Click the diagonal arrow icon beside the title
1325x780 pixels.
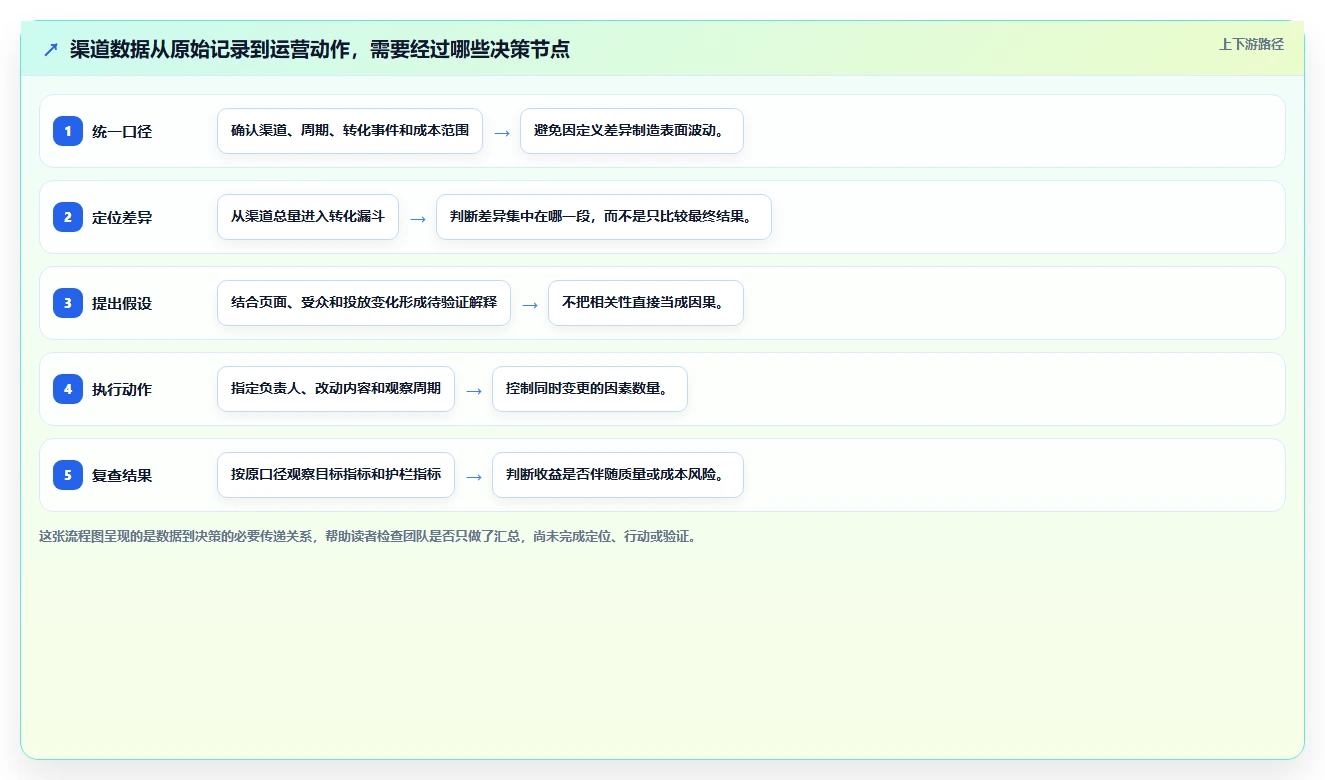tap(51, 49)
